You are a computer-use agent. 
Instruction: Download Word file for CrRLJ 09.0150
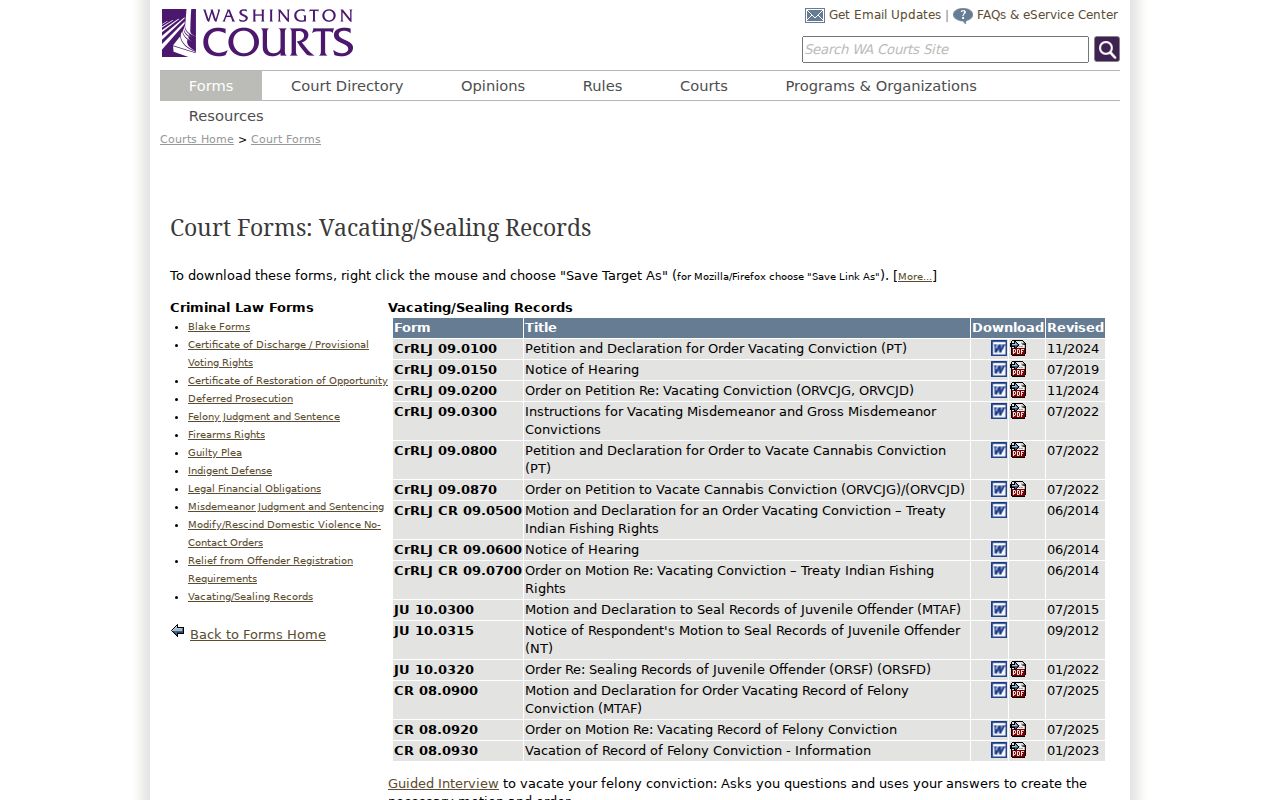click(x=999, y=369)
